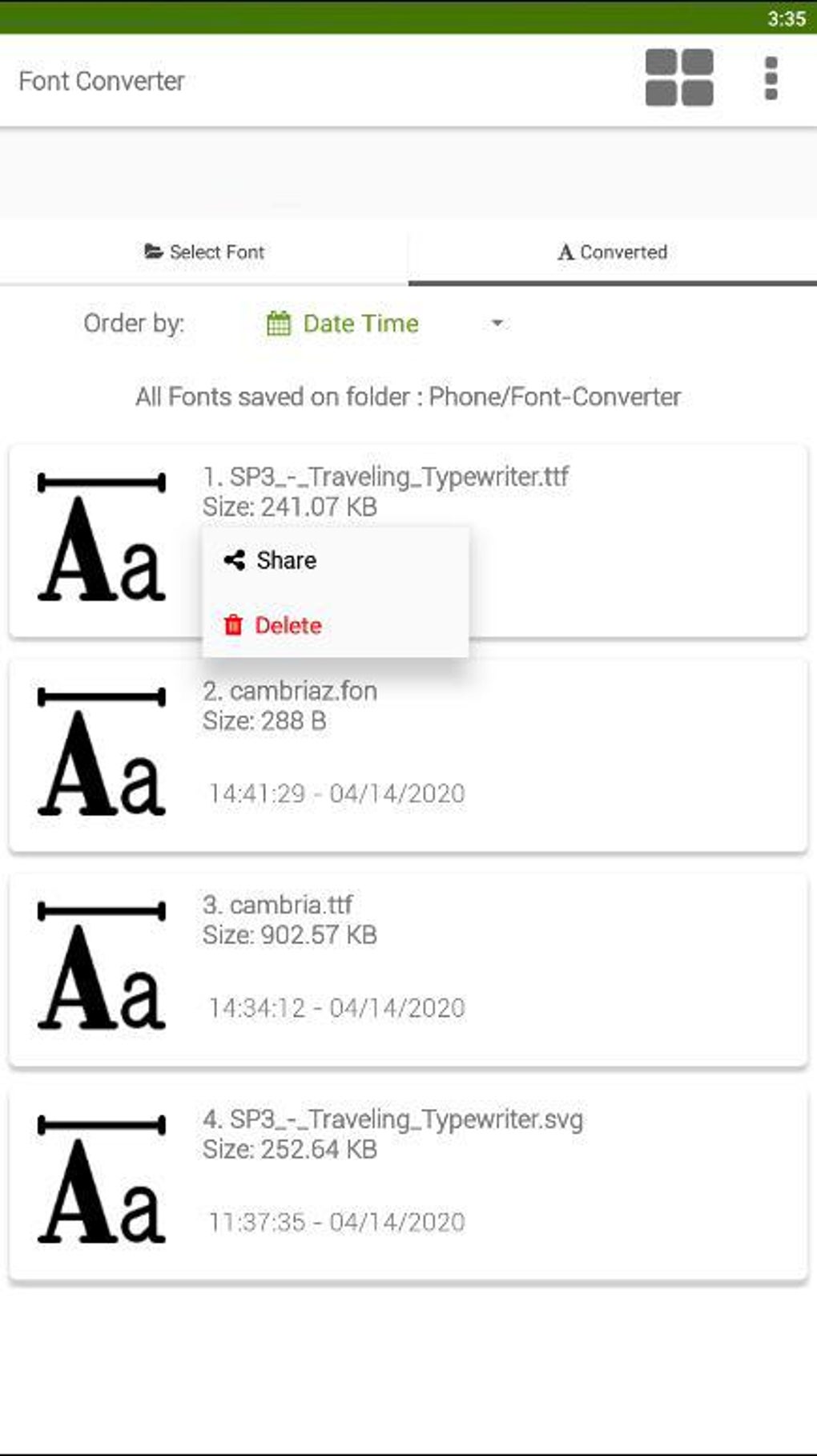Click the share icon in popup

234,560
